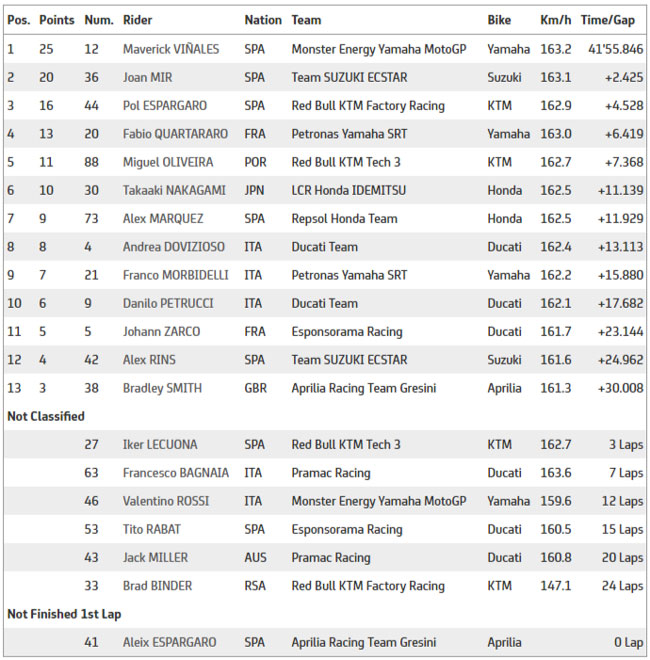Select rider Valentino ROSSI
This screenshot has width=650, height=660.
click(x=166, y=501)
